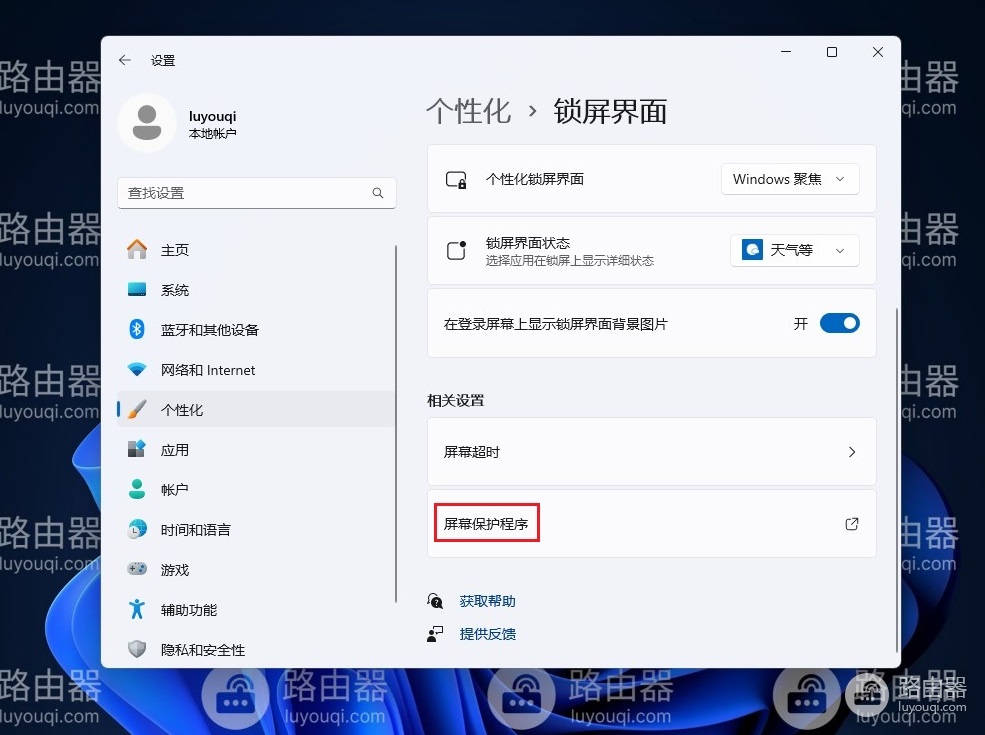Click the search magnifier icon
Viewport: 985px width, 735px height.
[x=378, y=193]
